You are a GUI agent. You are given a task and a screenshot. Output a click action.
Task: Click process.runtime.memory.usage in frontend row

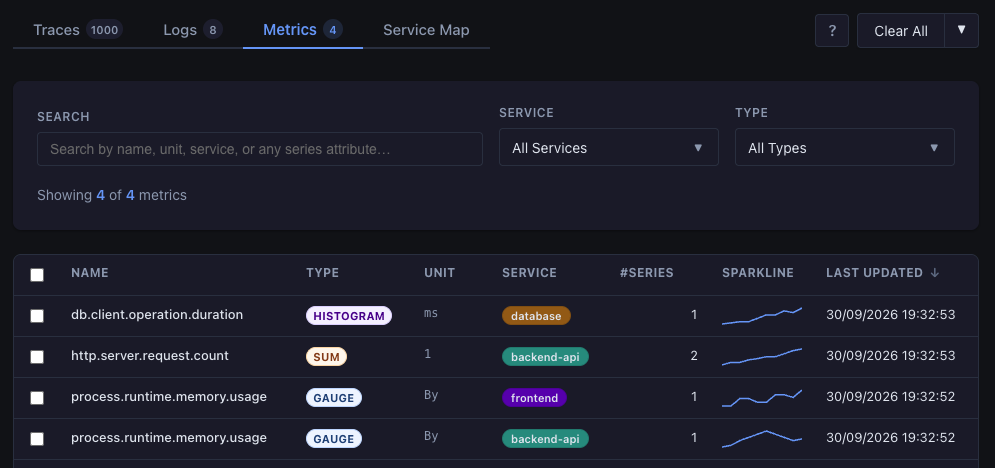coord(169,397)
